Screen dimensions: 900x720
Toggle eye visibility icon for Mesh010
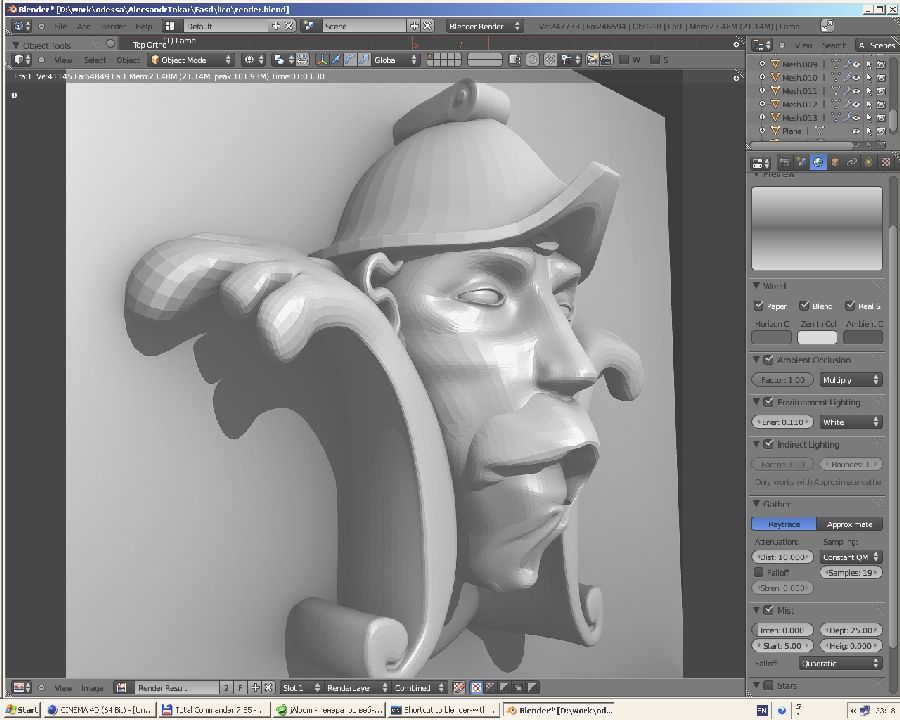click(855, 77)
